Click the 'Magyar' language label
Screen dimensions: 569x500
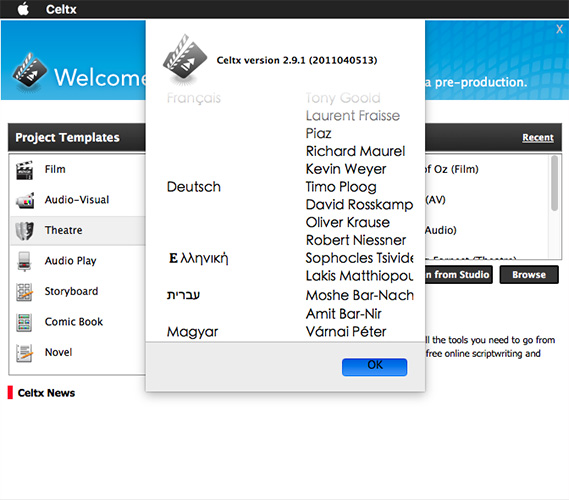(x=193, y=332)
